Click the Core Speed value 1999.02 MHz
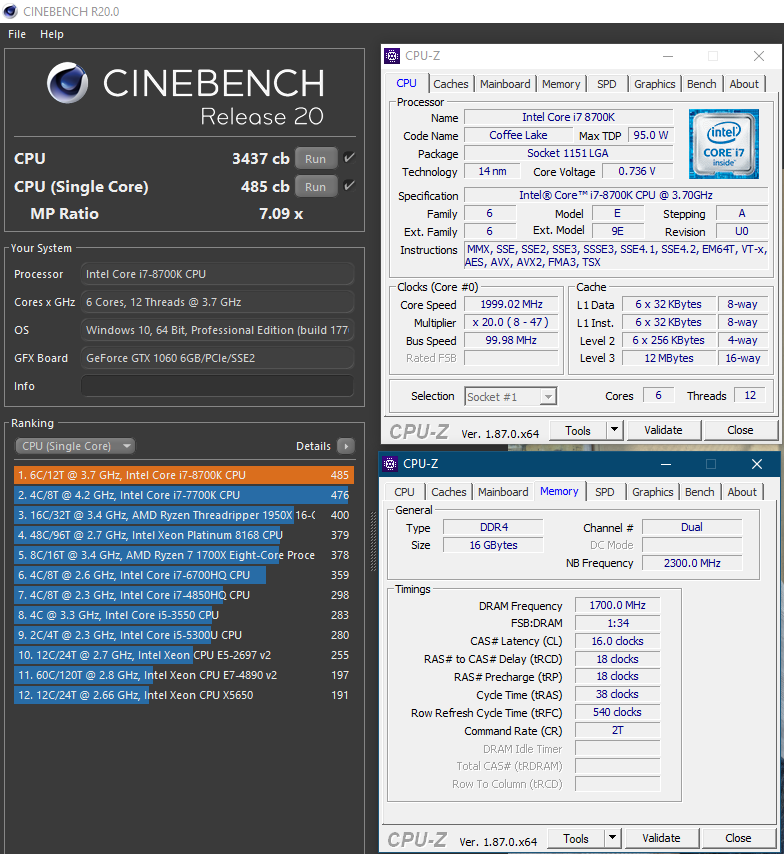784x854 pixels. point(511,304)
